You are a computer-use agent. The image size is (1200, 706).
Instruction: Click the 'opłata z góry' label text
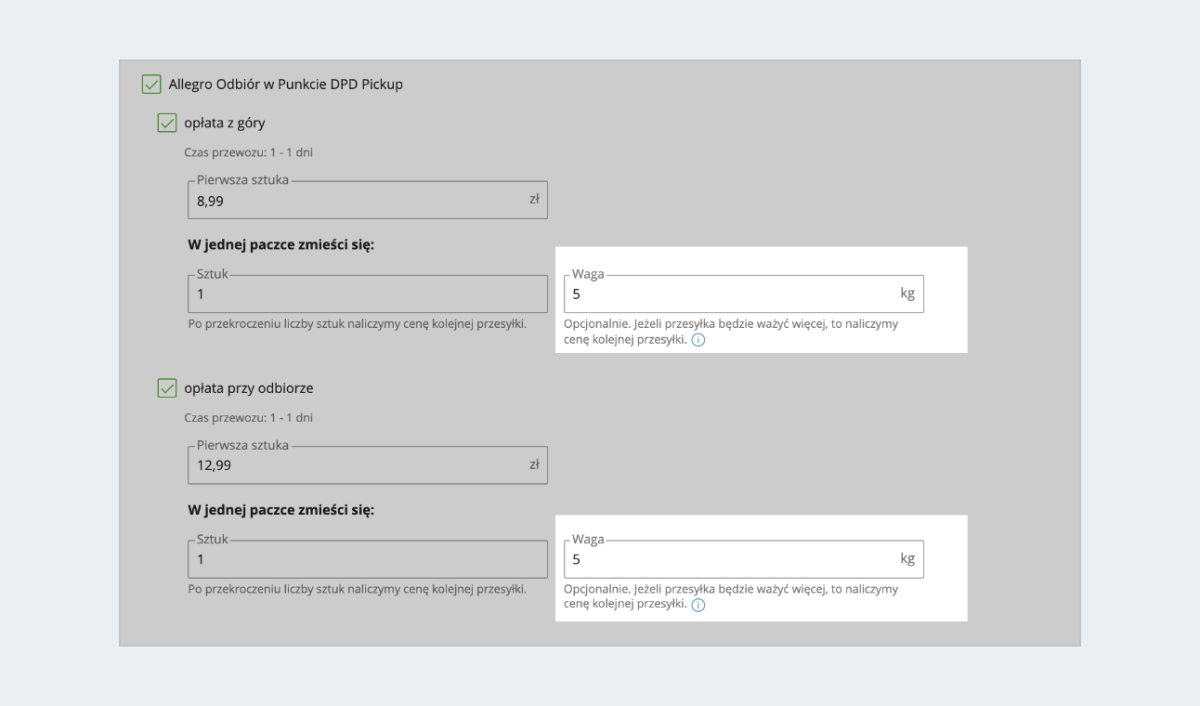point(225,123)
